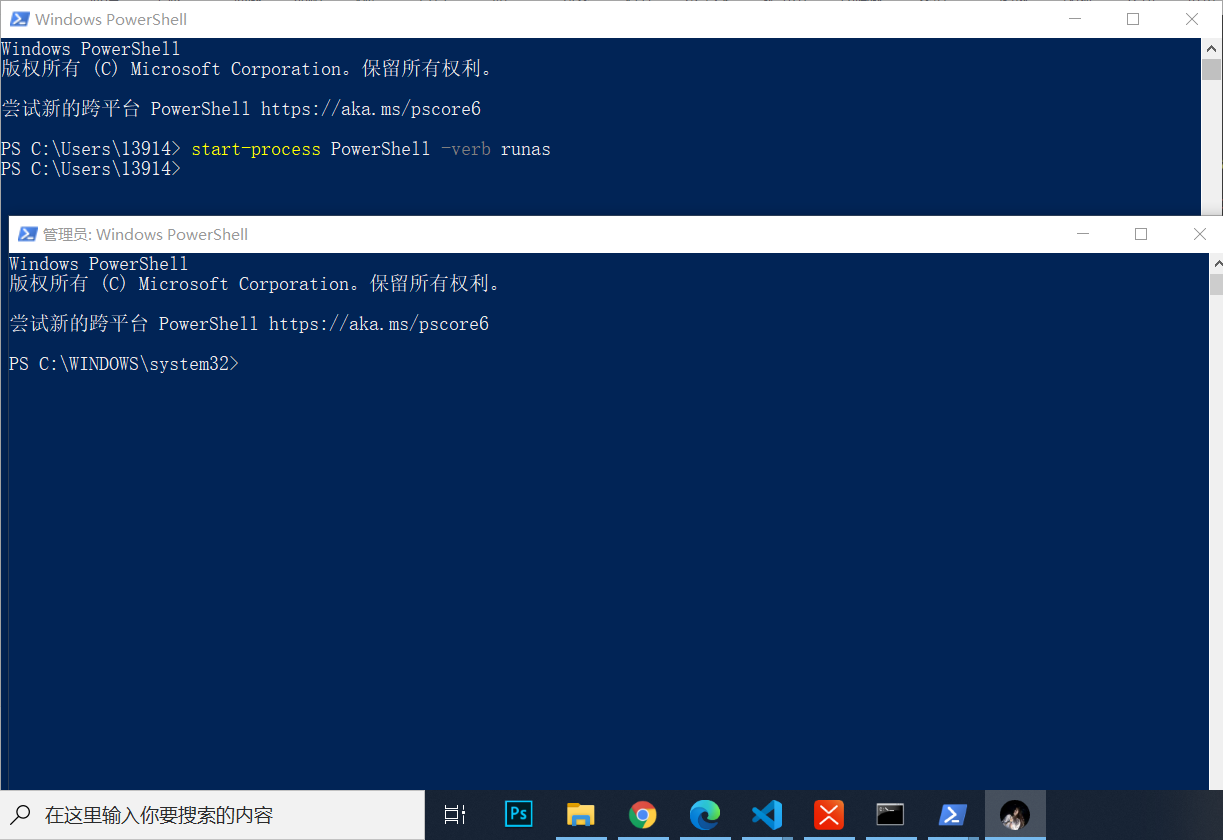Open Microsoft Edge from the taskbar

(x=705, y=814)
